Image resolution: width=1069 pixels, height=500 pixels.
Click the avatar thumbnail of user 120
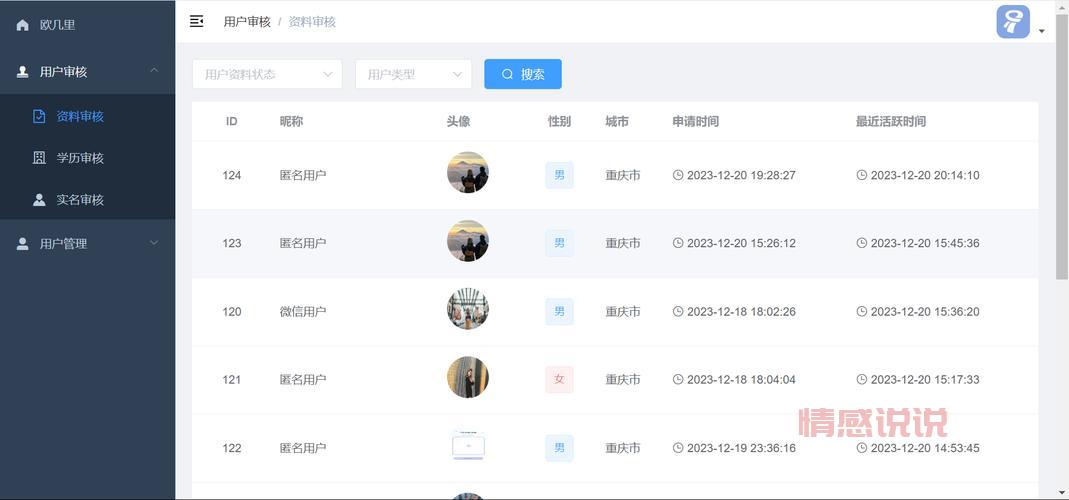tap(468, 309)
